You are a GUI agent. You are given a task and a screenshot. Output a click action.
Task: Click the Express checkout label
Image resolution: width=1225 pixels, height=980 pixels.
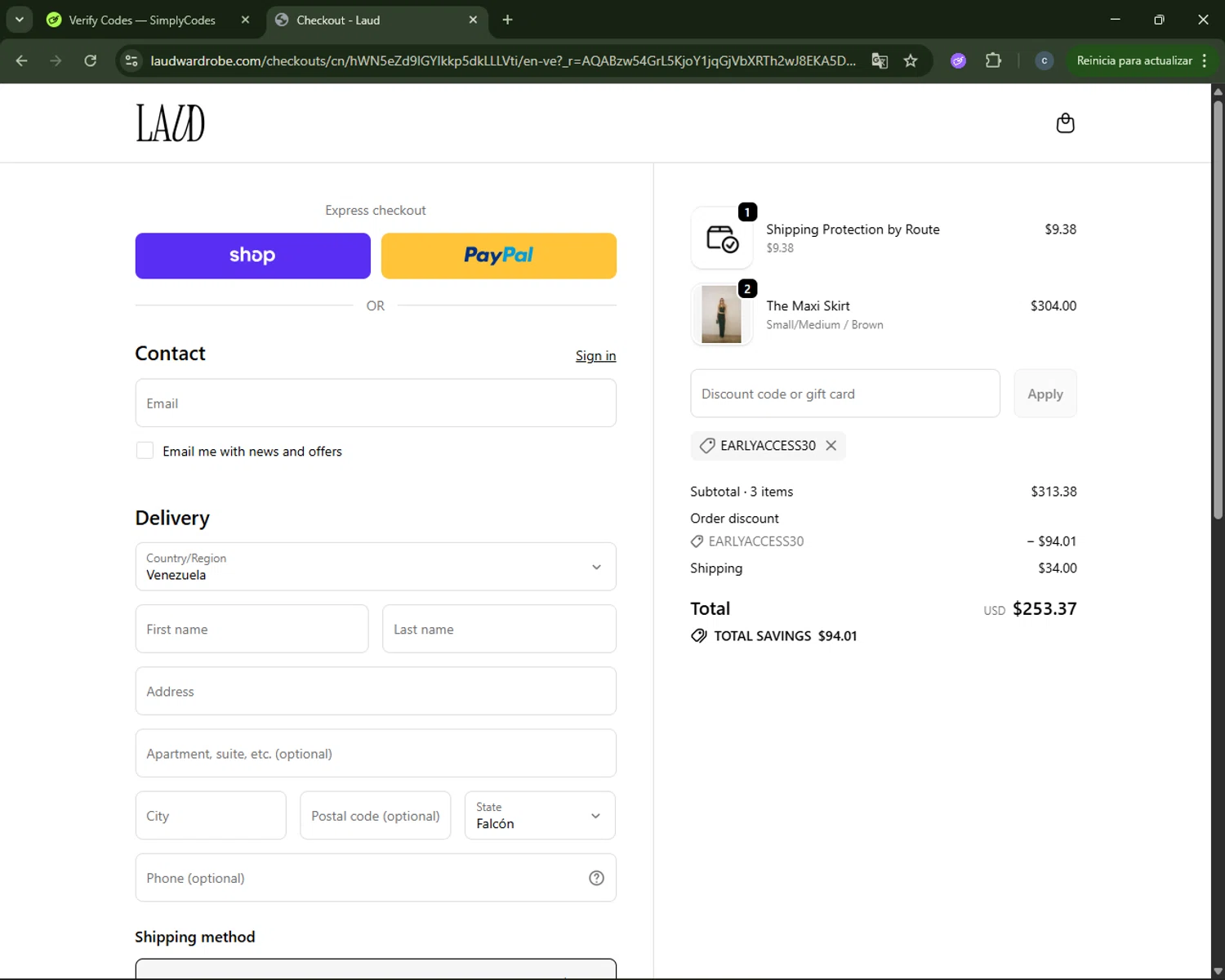(376, 211)
